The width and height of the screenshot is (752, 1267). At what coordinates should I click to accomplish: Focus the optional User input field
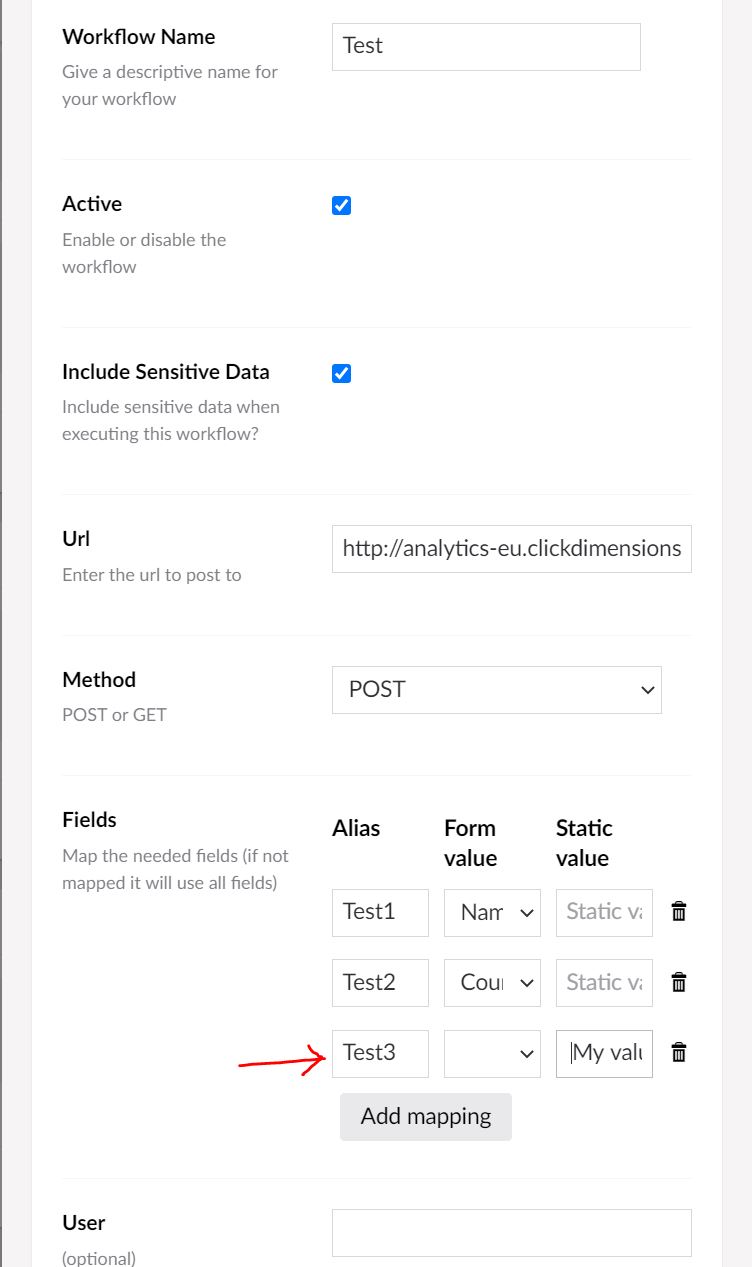pos(512,1233)
